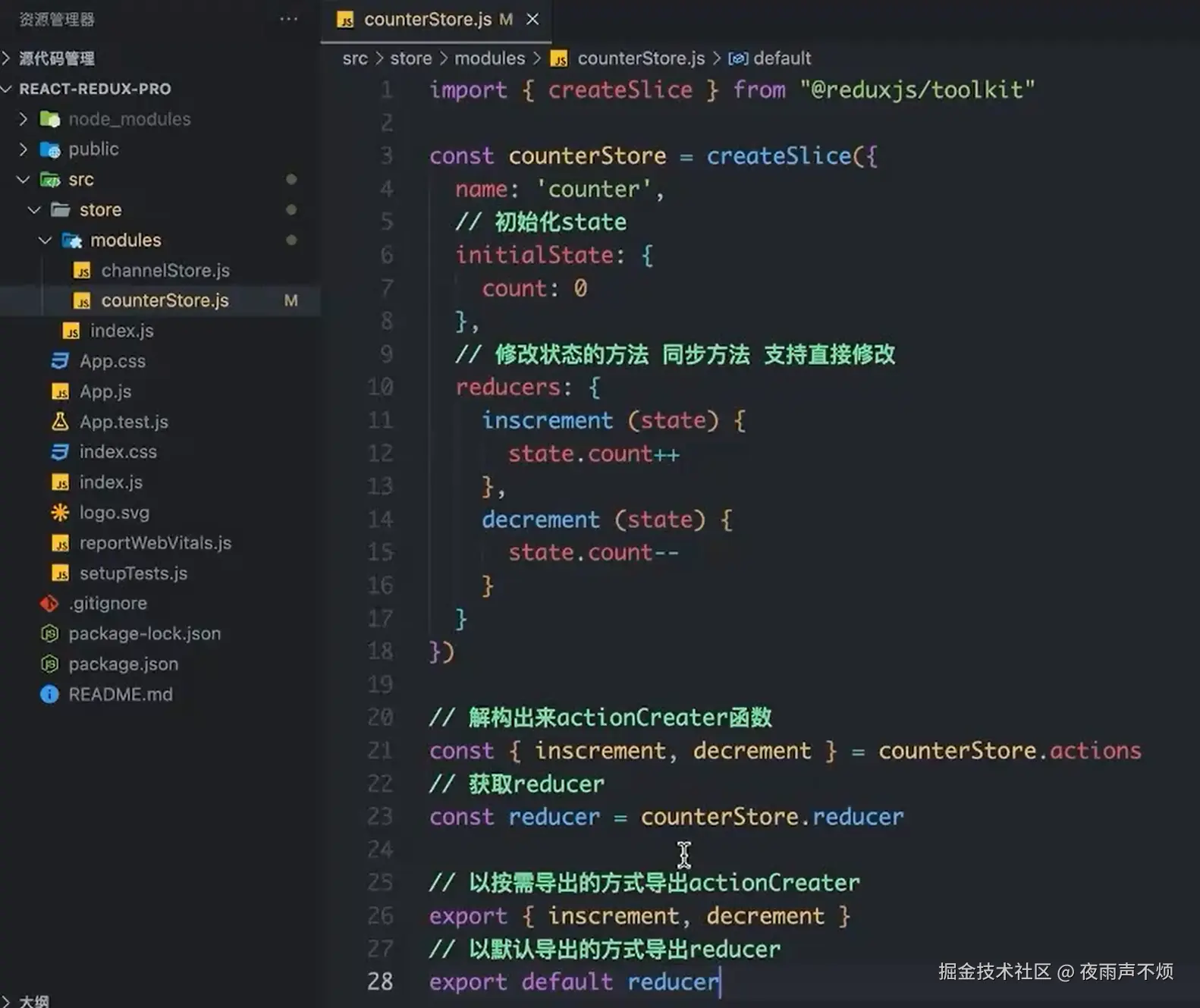Click the npm icon beside package.json
1200x1008 pixels.
click(49, 664)
